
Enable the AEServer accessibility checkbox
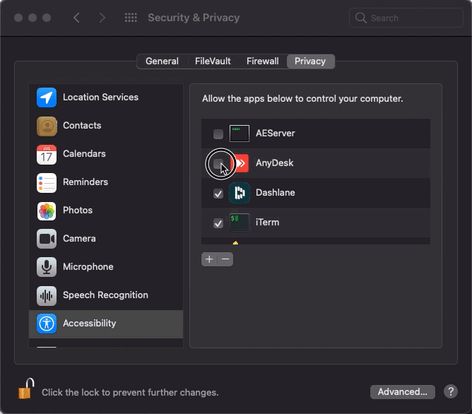tap(218, 134)
